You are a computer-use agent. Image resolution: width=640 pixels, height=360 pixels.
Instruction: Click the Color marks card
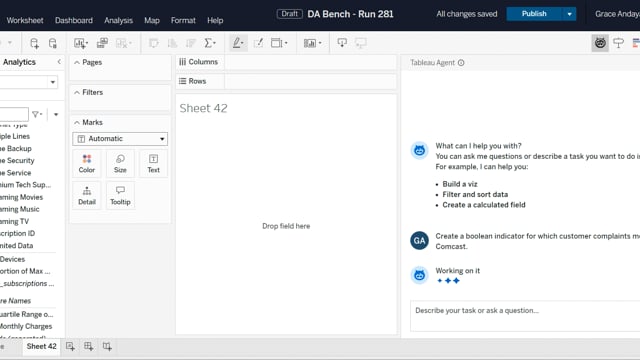point(87,163)
